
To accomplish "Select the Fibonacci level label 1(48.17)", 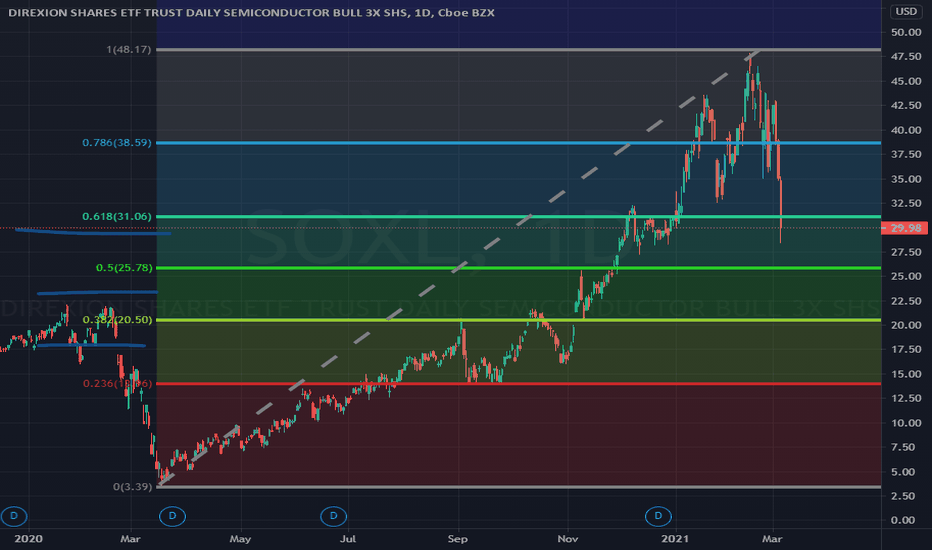I will [x=129, y=49].
